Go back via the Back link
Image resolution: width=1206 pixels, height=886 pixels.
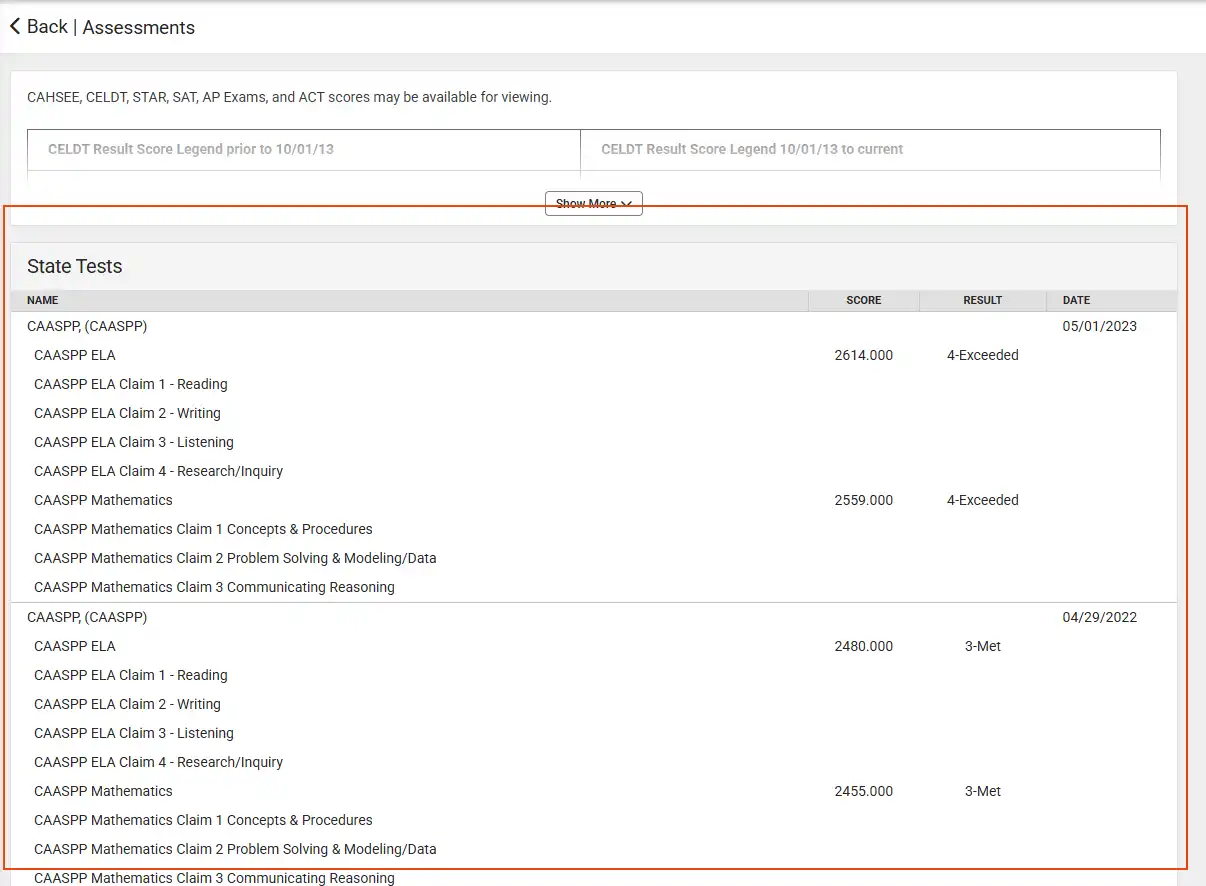(47, 27)
